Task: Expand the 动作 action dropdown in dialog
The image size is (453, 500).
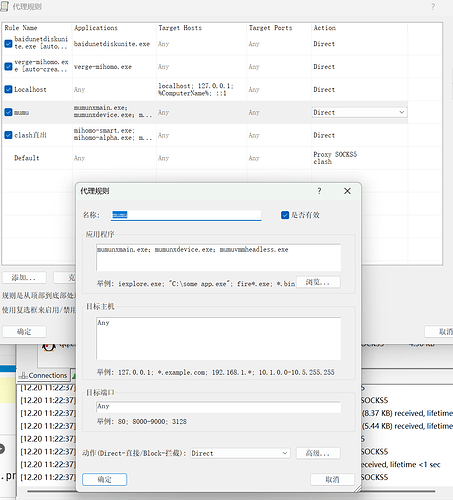Action: click(240, 453)
